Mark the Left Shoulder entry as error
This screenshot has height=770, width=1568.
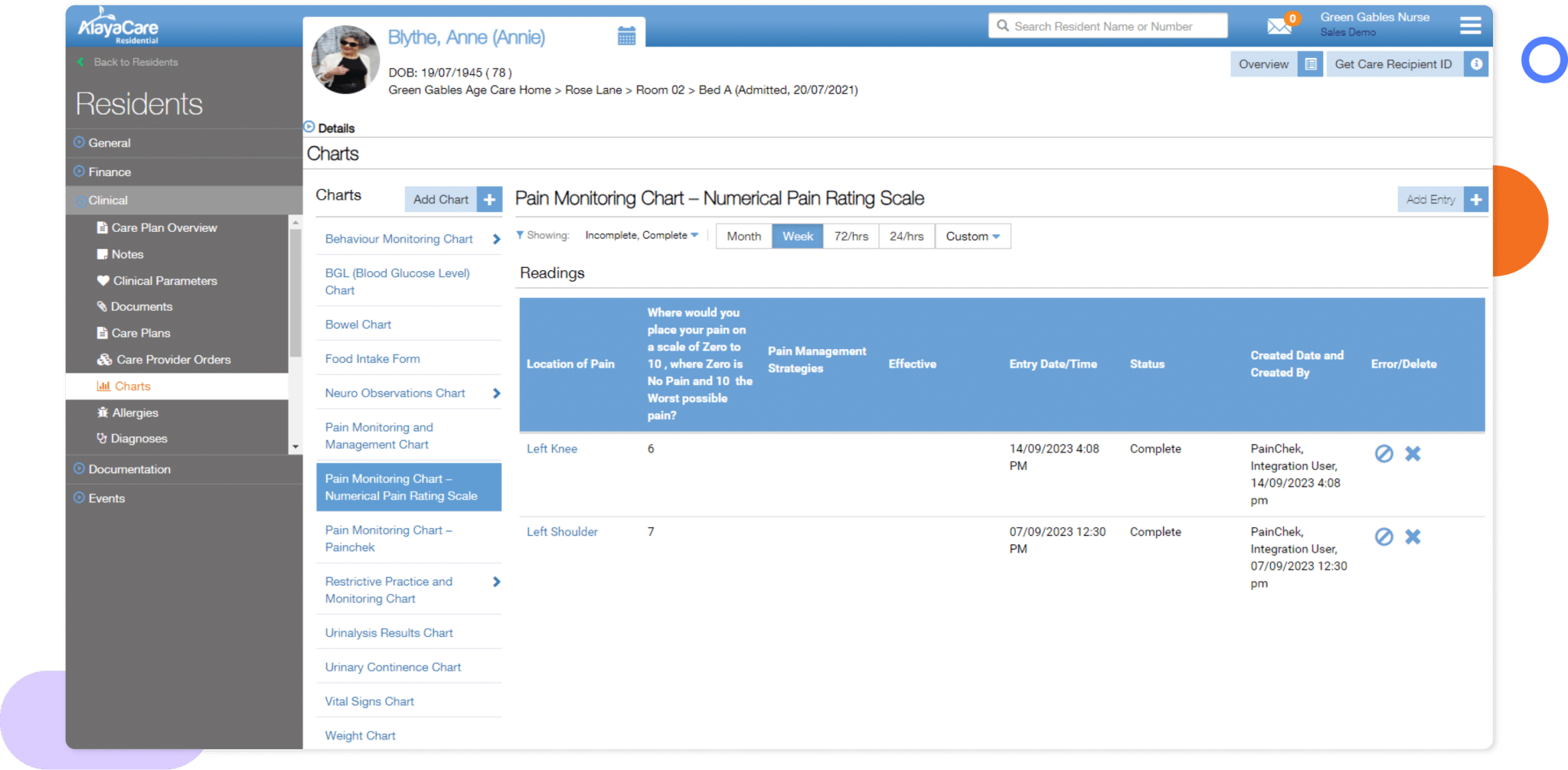coord(1383,537)
